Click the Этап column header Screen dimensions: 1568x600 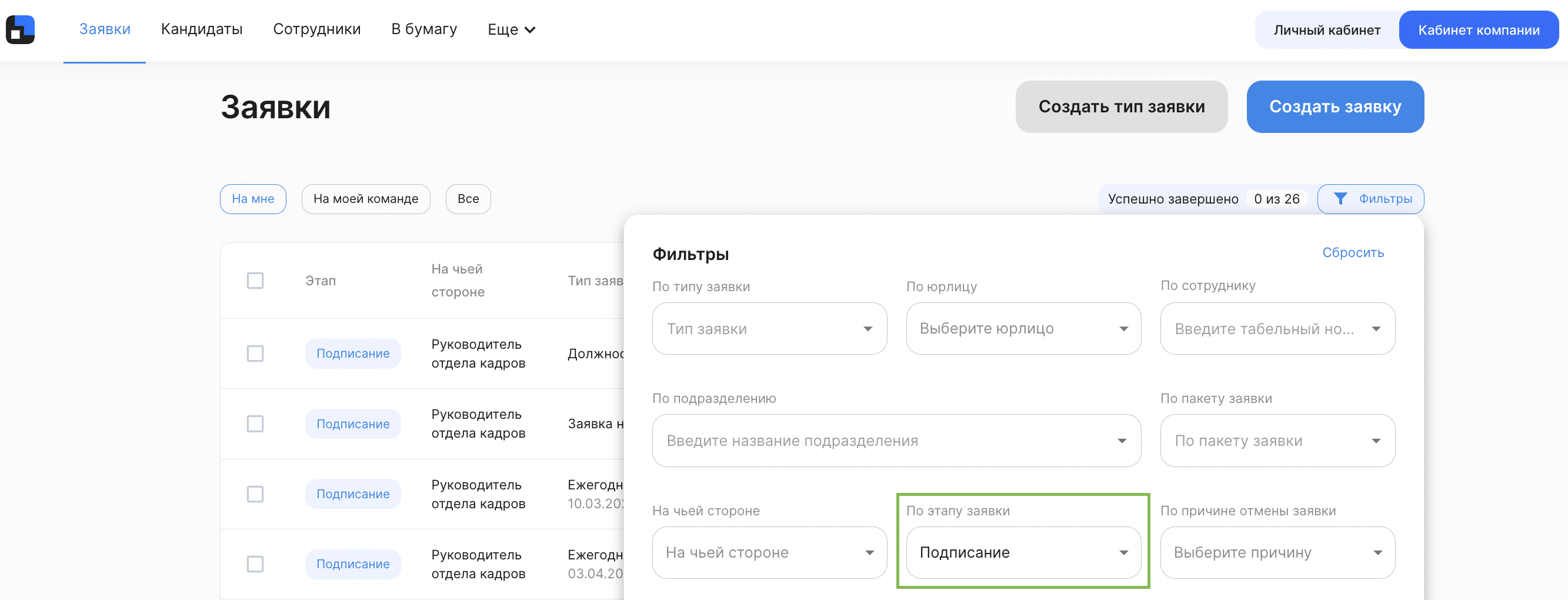[320, 281]
